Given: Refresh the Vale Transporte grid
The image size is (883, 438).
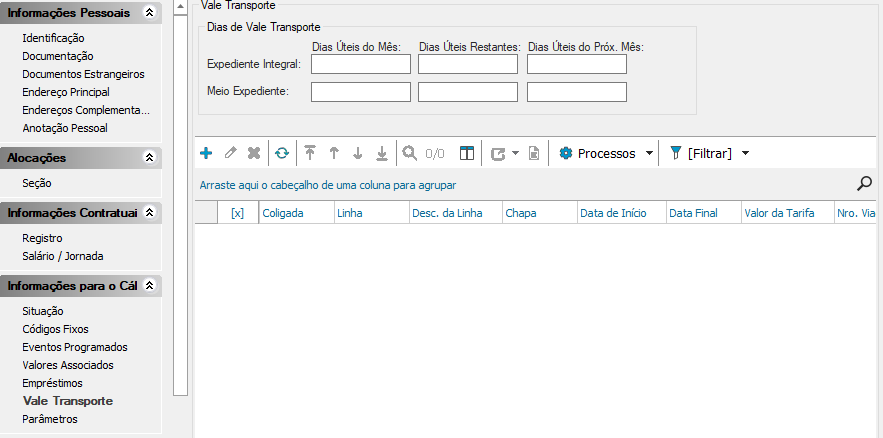Looking at the screenshot, I should point(282,153).
